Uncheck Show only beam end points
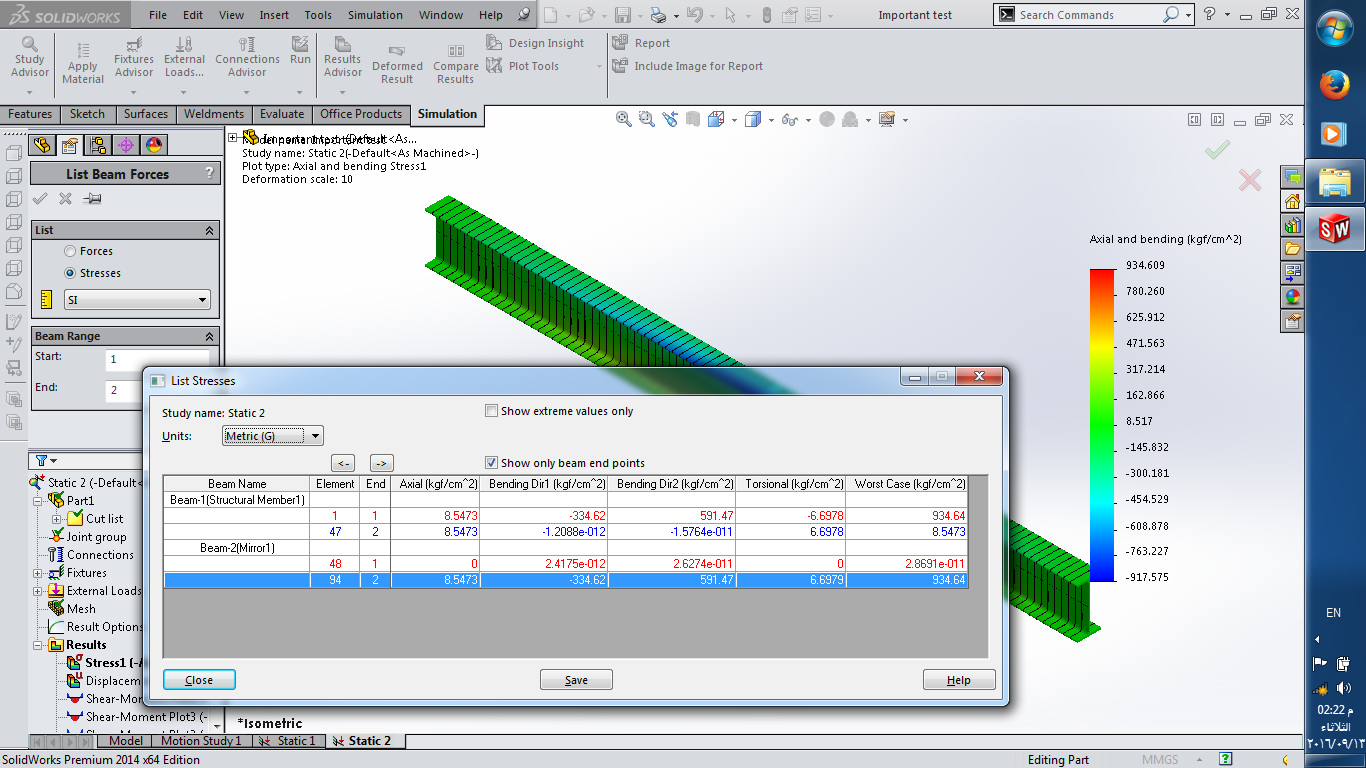Screen dimensions: 1366x768 [491, 463]
